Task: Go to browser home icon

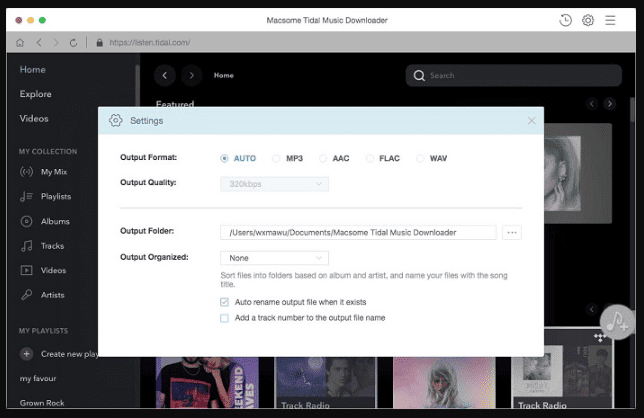Action: pos(20,42)
